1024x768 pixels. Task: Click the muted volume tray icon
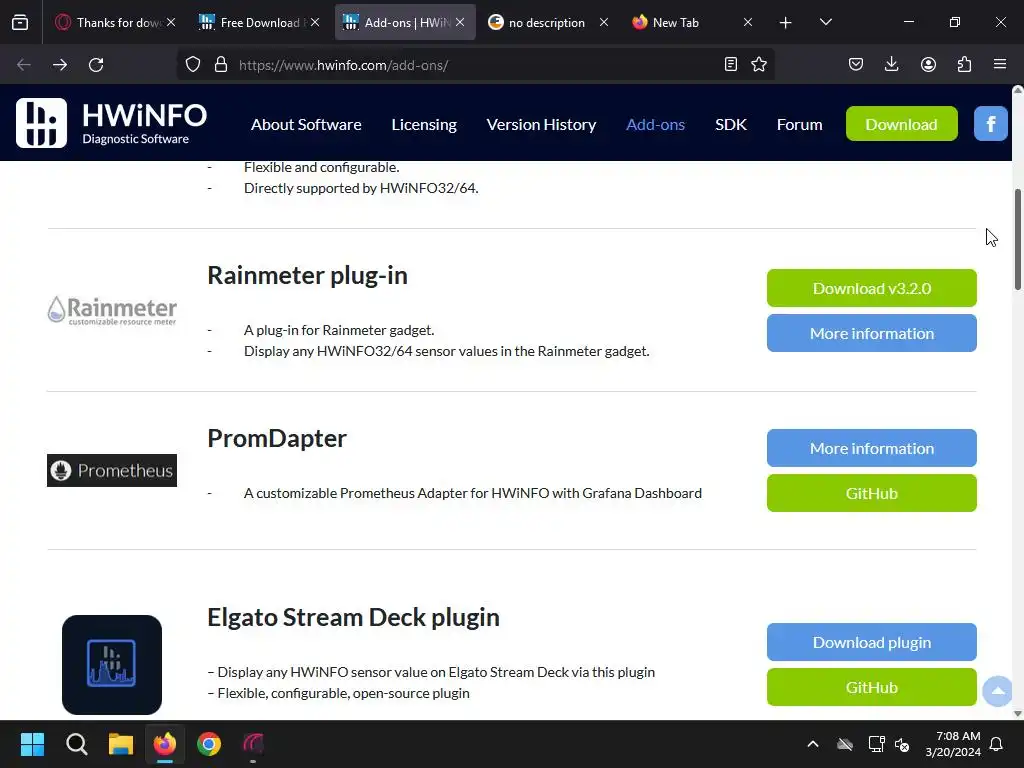[903, 744]
